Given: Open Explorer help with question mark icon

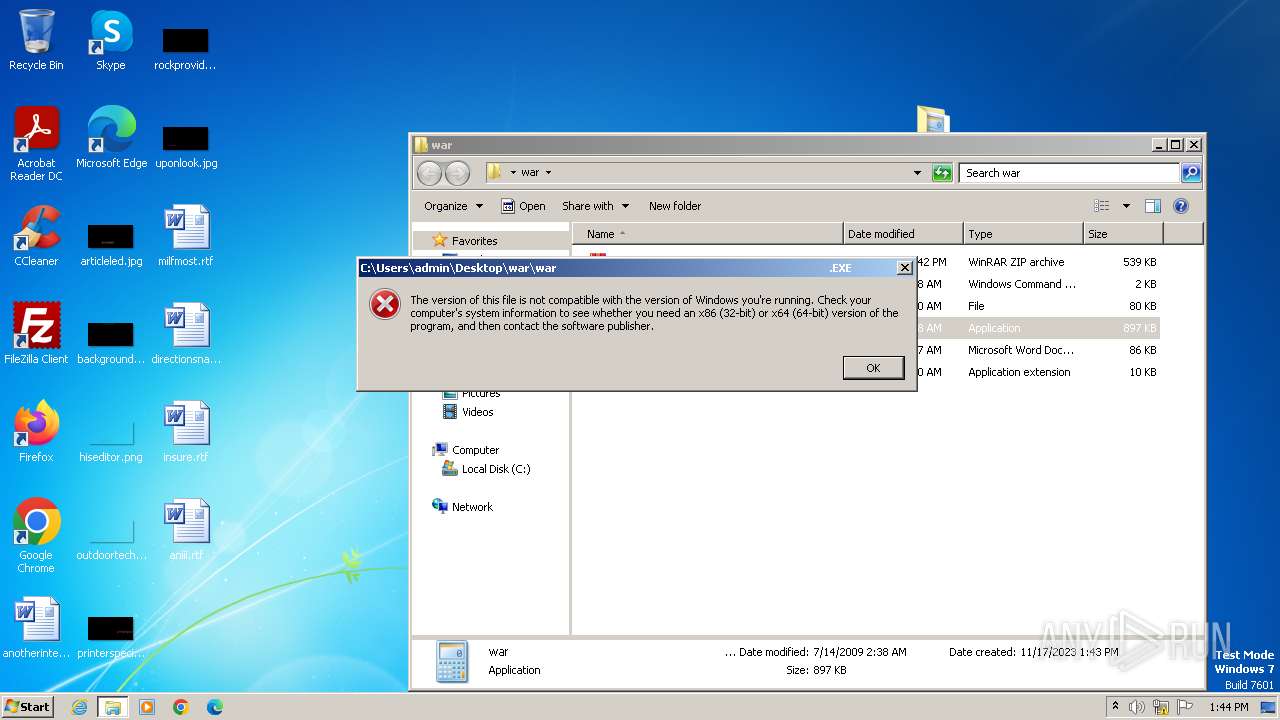Looking at the screenshot, I should coord(1180,206).
